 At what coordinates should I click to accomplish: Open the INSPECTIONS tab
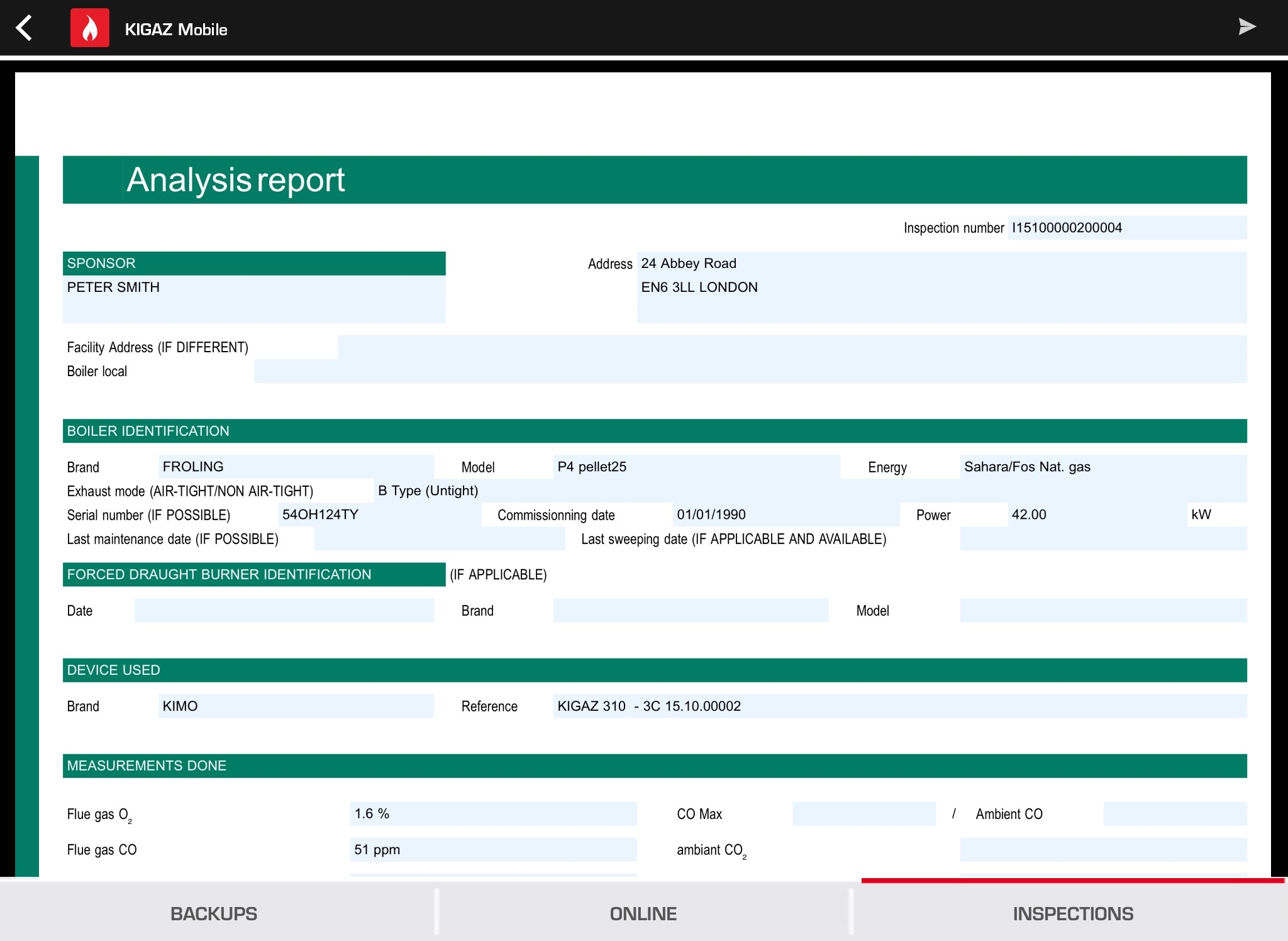[1073, 913]
